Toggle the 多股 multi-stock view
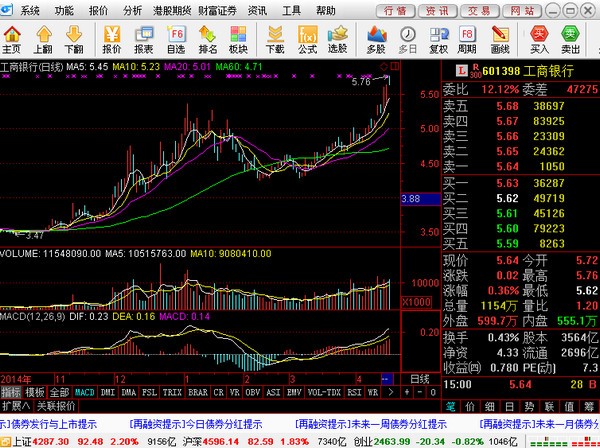600x448 pixels. click(376, 38)
